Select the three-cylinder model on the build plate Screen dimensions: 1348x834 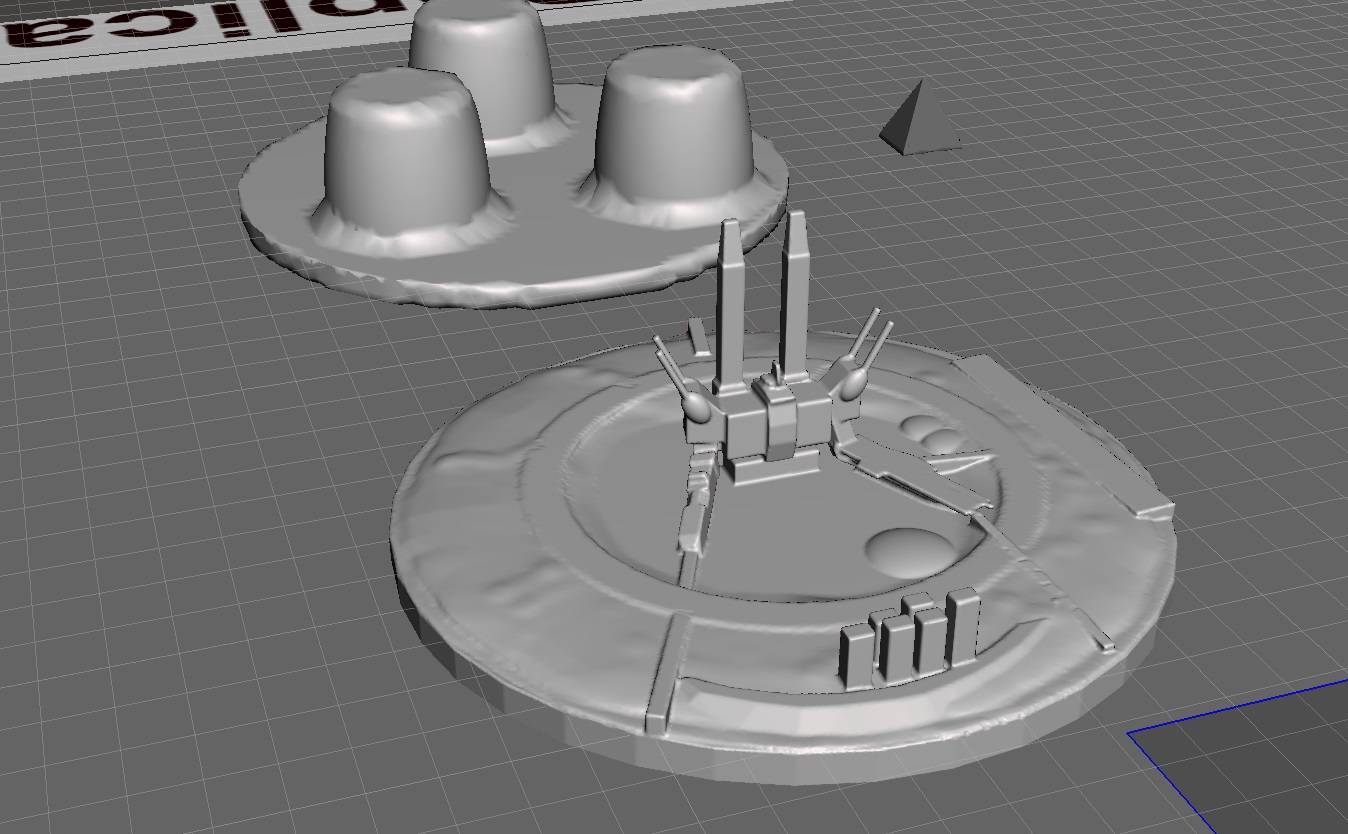513,152
